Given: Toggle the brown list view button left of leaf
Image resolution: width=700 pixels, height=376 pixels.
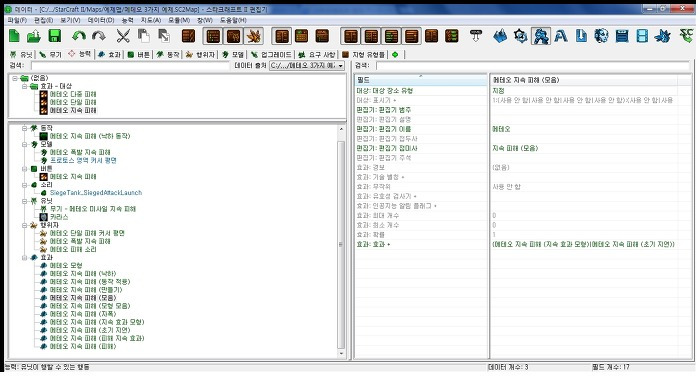Looking at the screenshot, I should tap(233, 36).
